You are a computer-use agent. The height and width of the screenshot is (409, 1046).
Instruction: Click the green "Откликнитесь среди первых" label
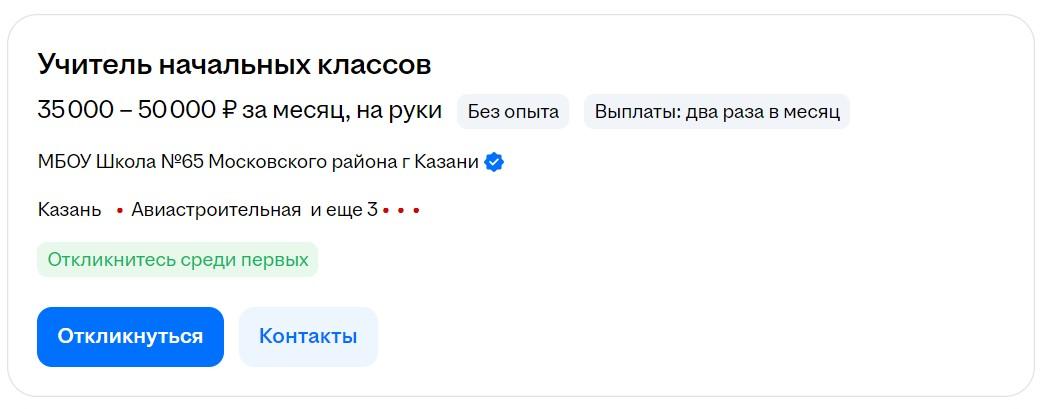(177, 260)
